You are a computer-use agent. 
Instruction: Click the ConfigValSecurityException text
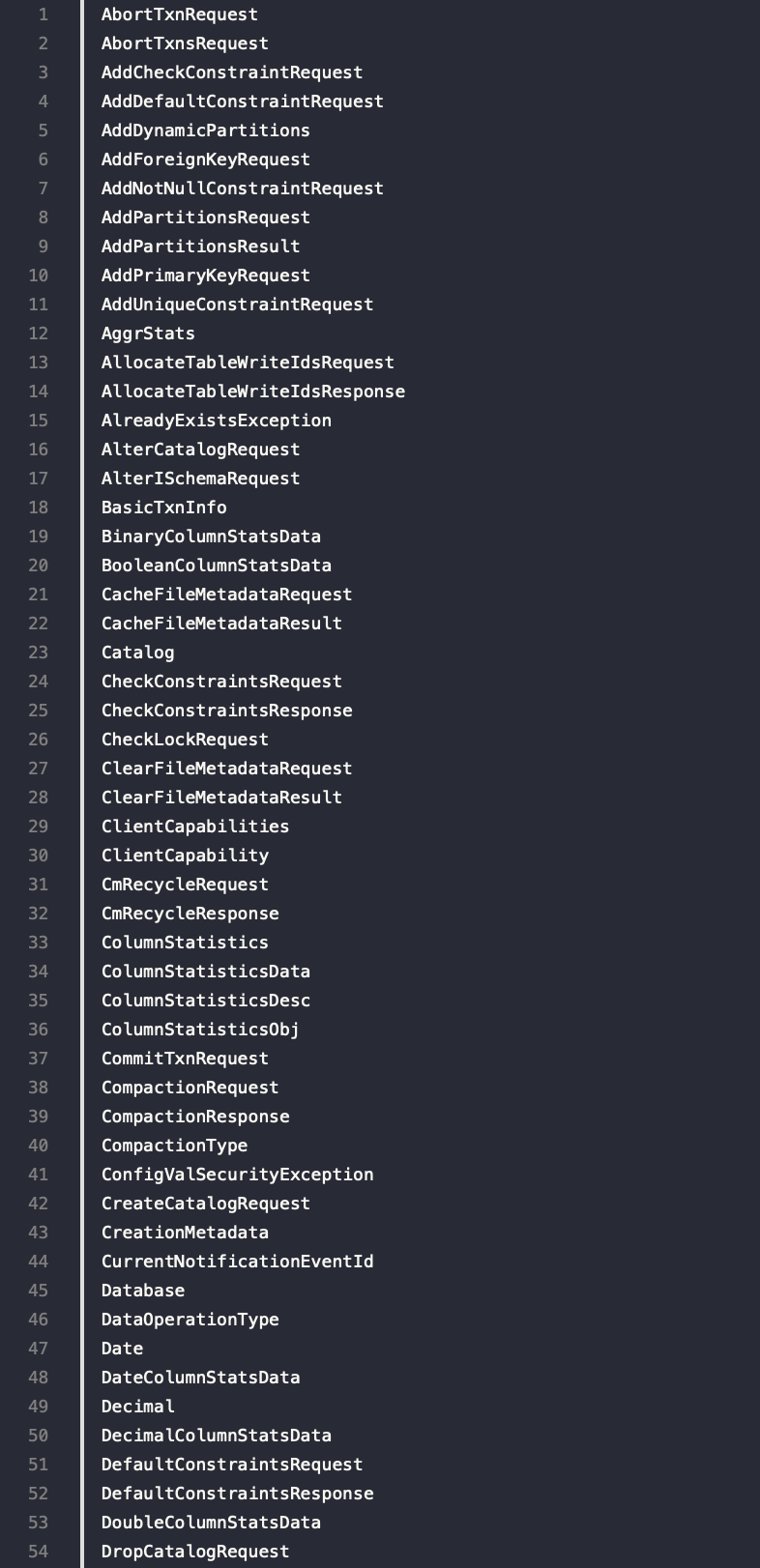pyautogui.click(x=237, y=1175)
